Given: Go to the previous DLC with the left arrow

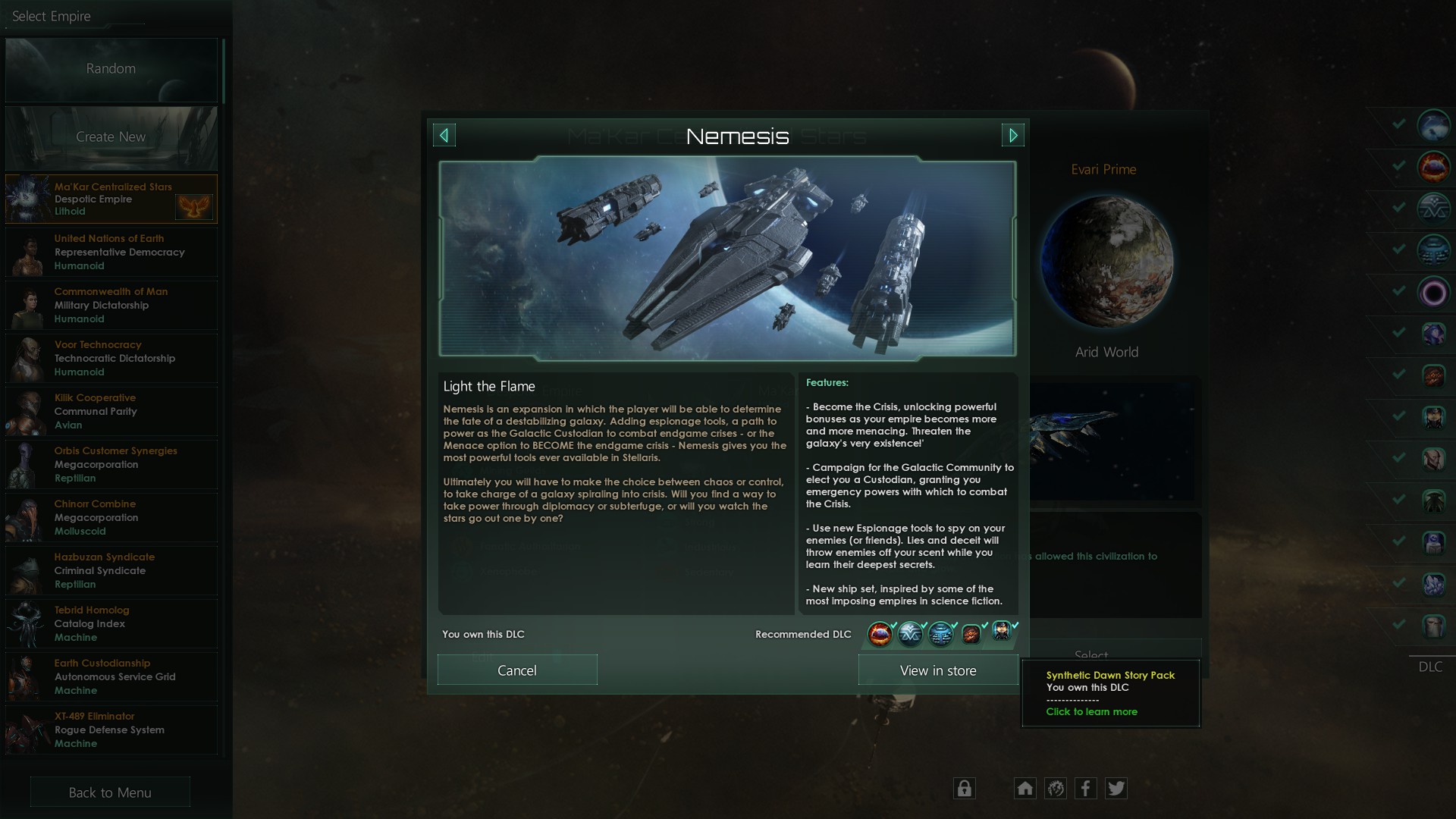Looking at the screenshot, I should tap(444, 136).
